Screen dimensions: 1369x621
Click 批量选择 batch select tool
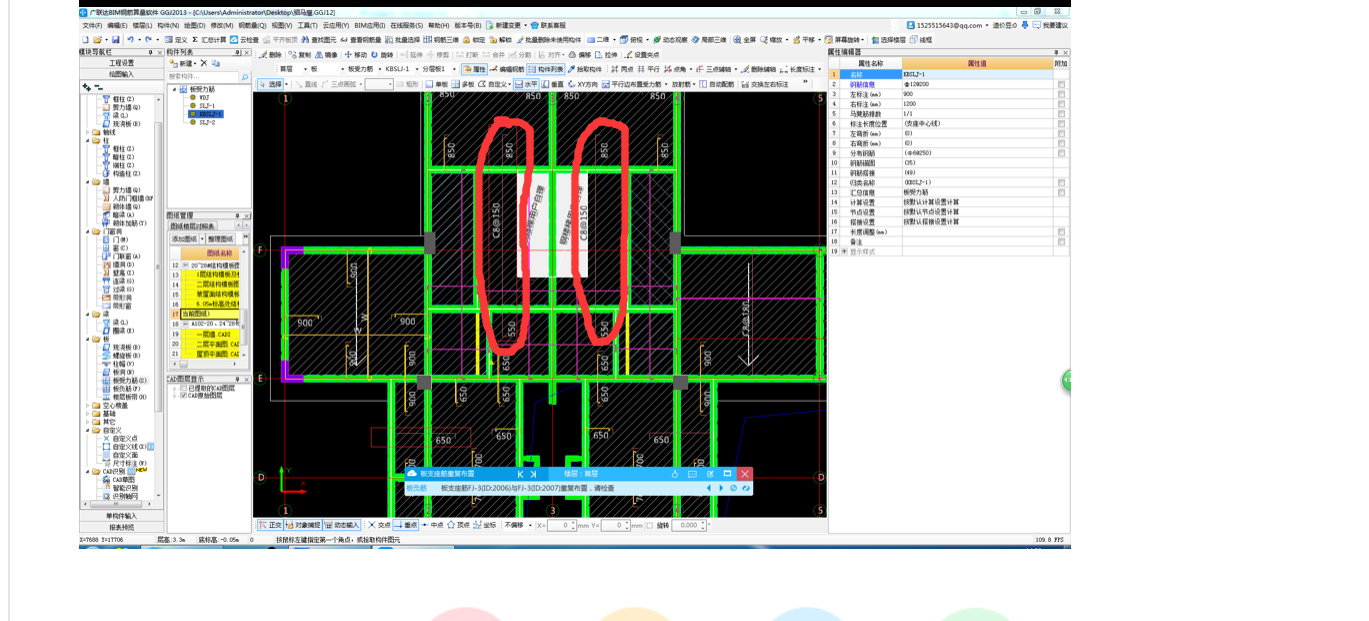click(403, 40)
